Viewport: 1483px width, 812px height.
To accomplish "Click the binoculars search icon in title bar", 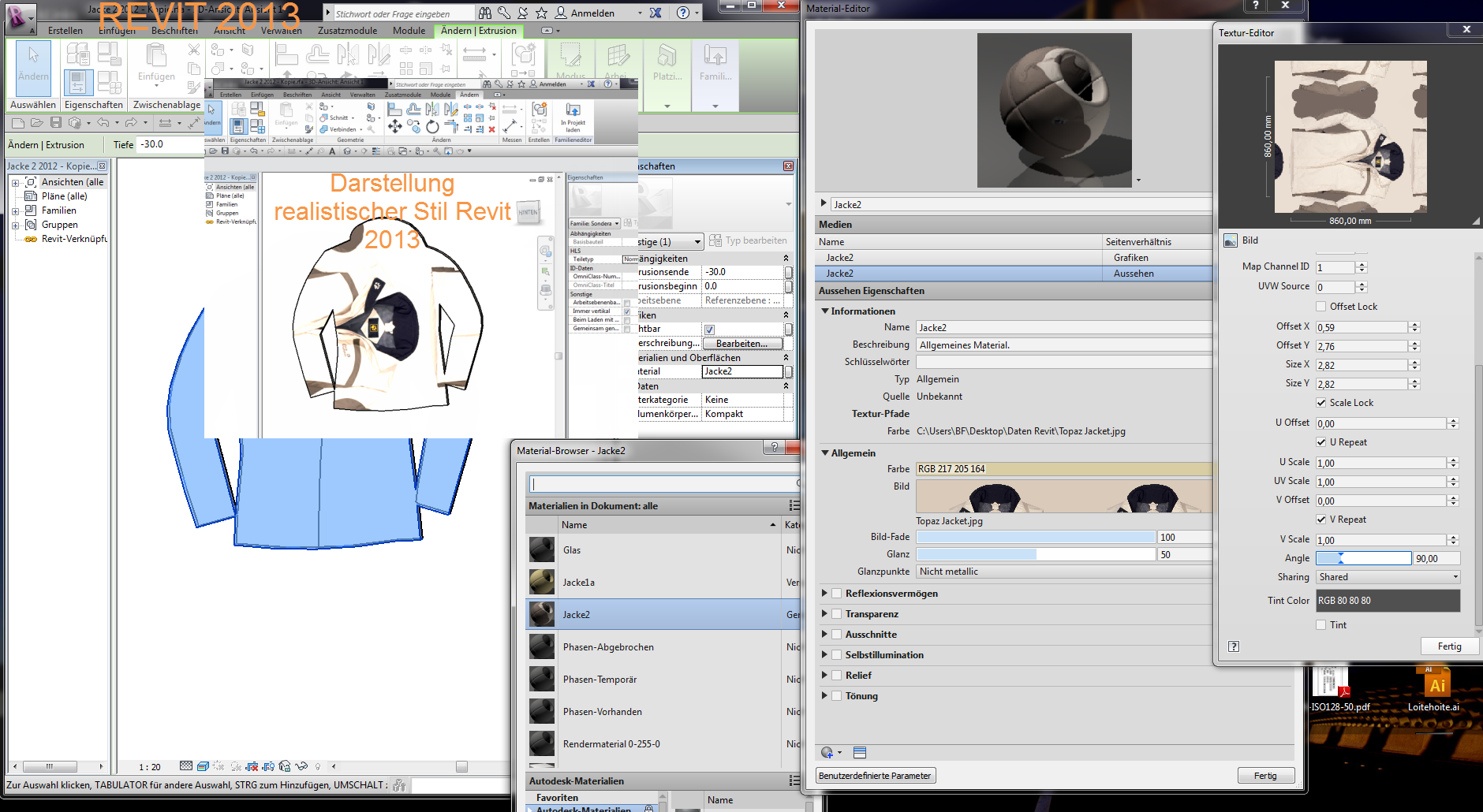I will [485, 13].
